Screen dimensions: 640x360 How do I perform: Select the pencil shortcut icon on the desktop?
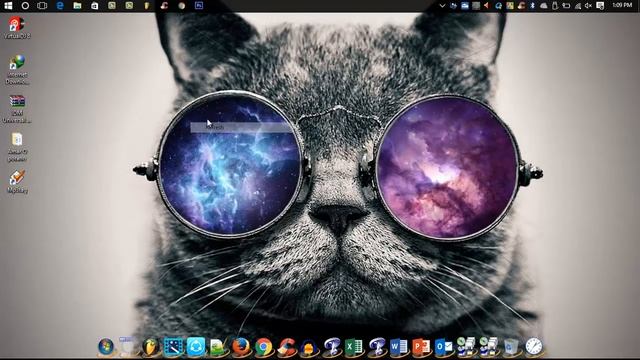pyautogui.click(x=17, y=182)
